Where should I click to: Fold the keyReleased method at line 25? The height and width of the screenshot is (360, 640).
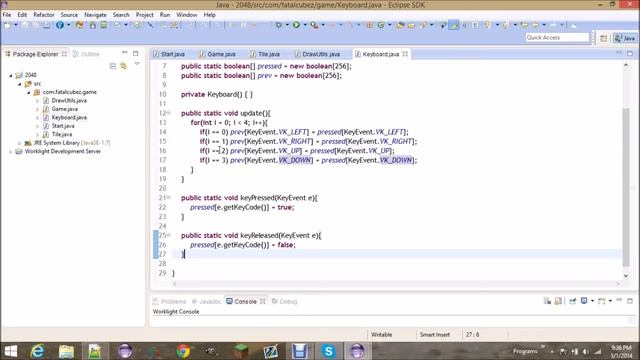pos(169,235)
